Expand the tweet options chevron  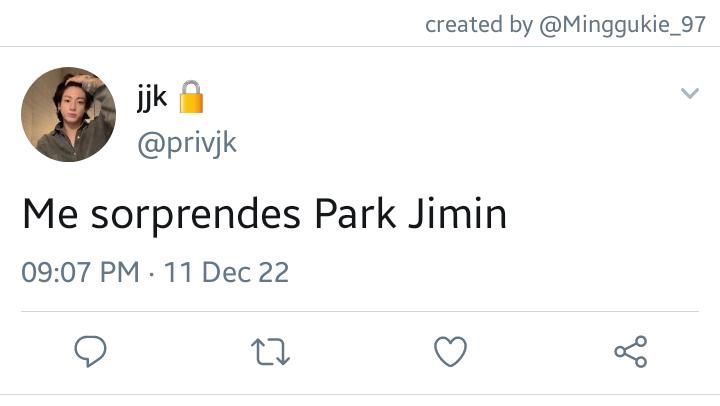coord(690,93)
